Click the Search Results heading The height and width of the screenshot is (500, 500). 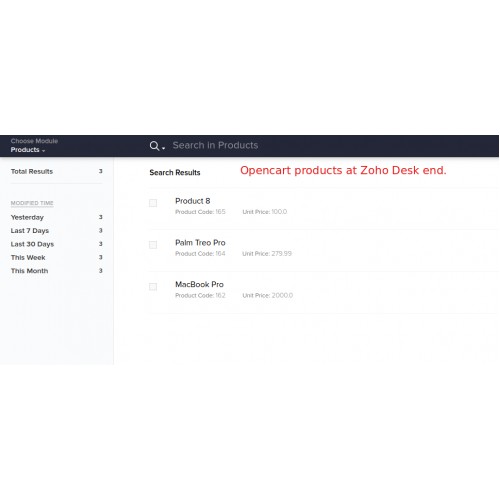pos(175,172)
